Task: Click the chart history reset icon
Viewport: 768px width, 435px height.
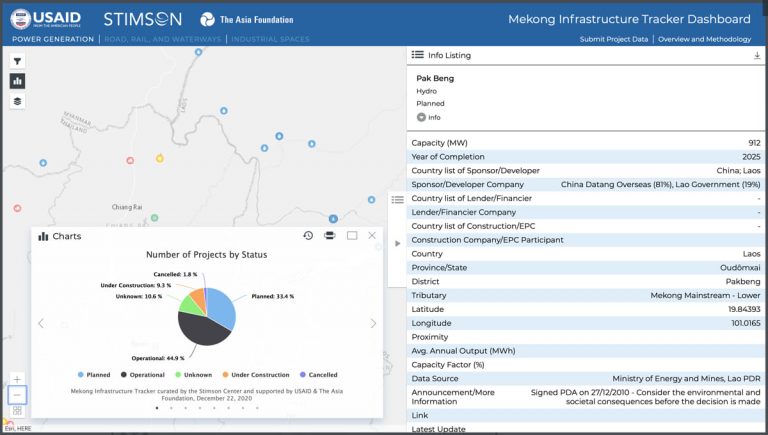Action: (308, 236)
